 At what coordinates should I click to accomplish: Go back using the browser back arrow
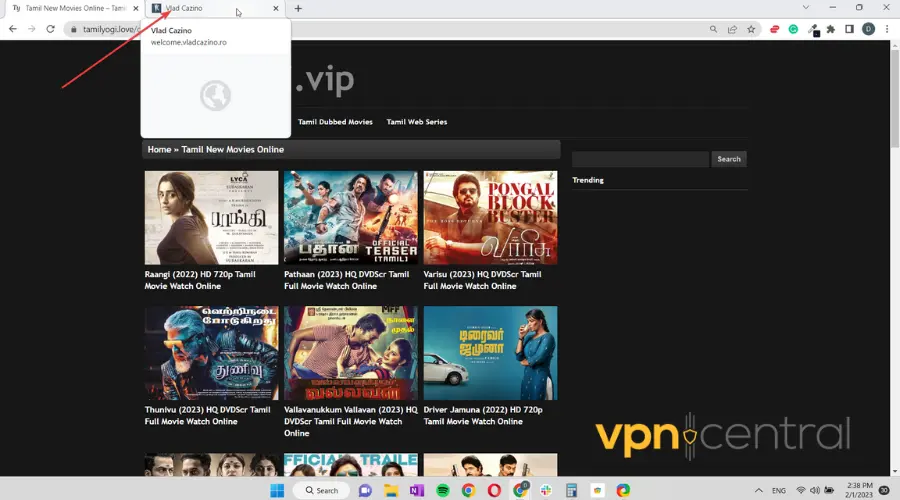11,29
